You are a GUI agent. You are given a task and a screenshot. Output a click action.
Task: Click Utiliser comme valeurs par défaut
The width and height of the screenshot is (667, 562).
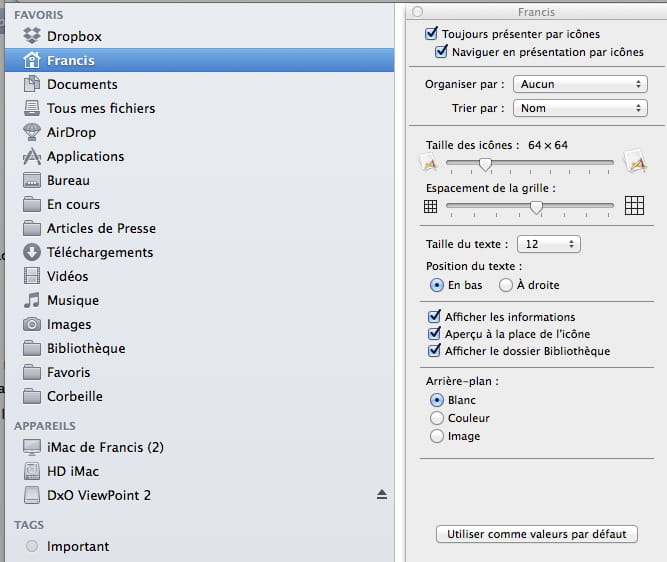point(537,534)
